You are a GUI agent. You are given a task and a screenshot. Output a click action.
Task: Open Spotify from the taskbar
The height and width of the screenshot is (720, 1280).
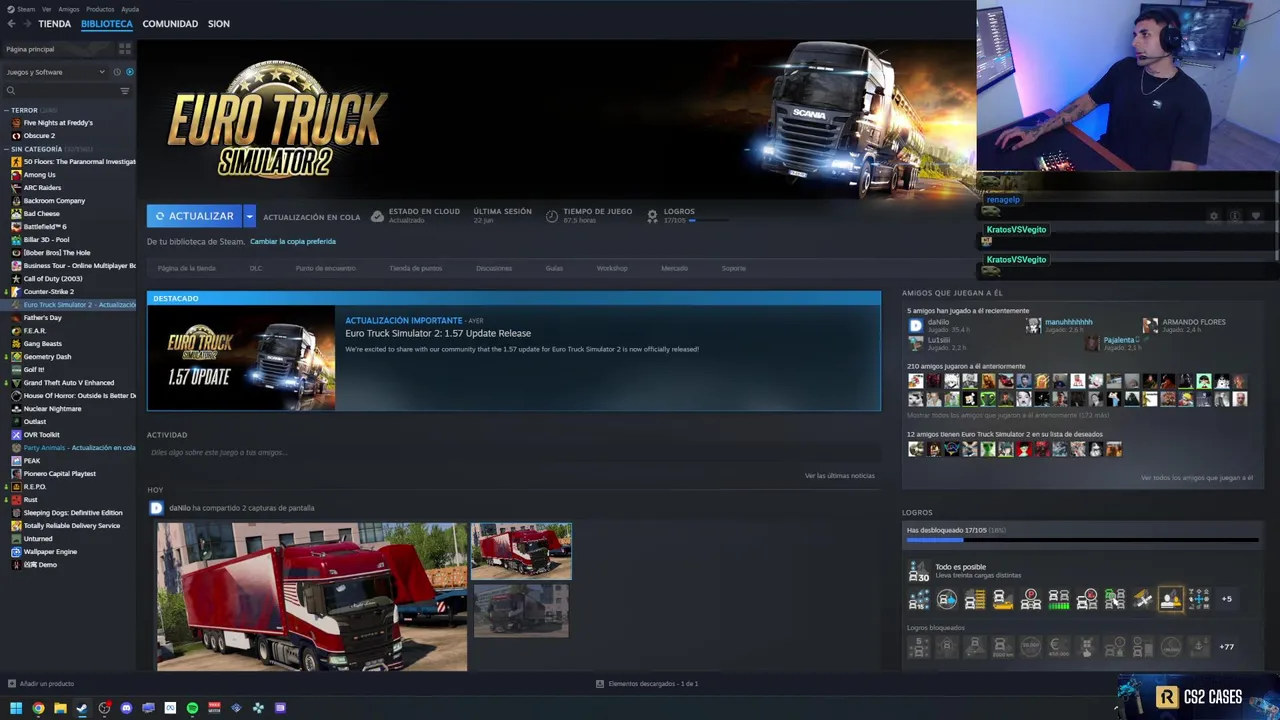[x=192, y=708]
